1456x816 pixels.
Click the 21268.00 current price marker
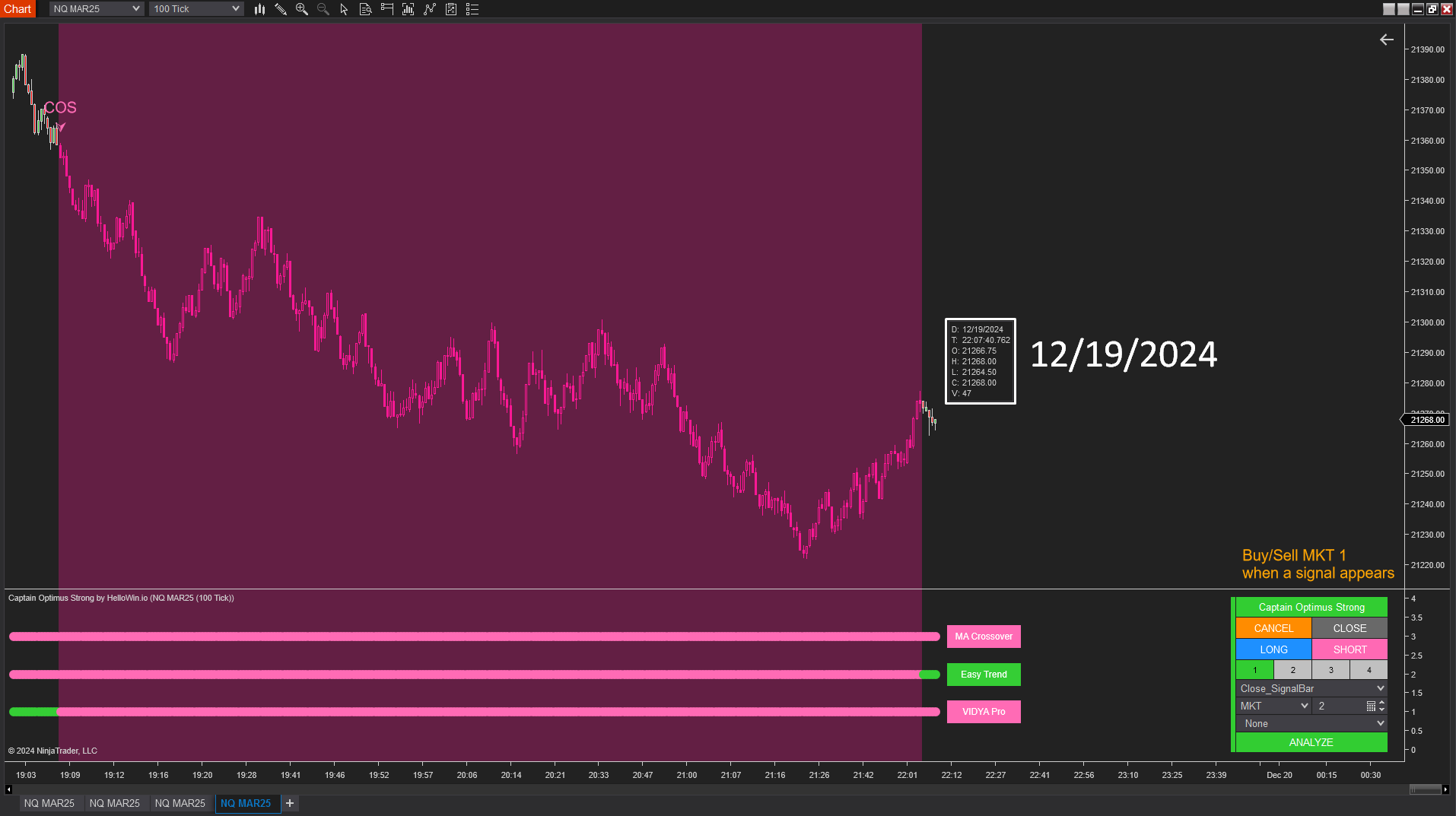point(1426,420)
